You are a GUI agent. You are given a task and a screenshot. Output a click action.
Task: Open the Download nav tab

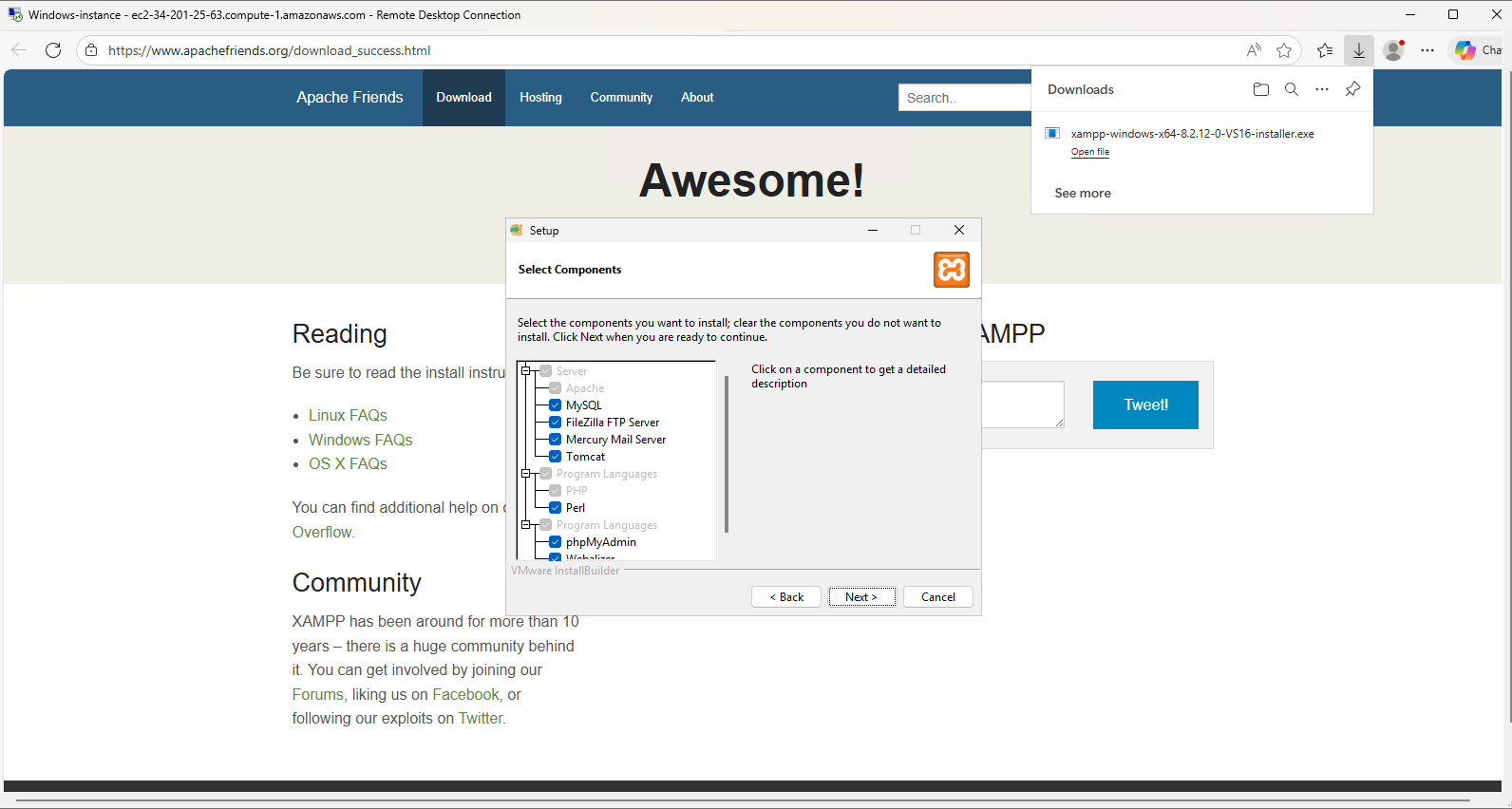pyautogui.click(x=463, y=97)
